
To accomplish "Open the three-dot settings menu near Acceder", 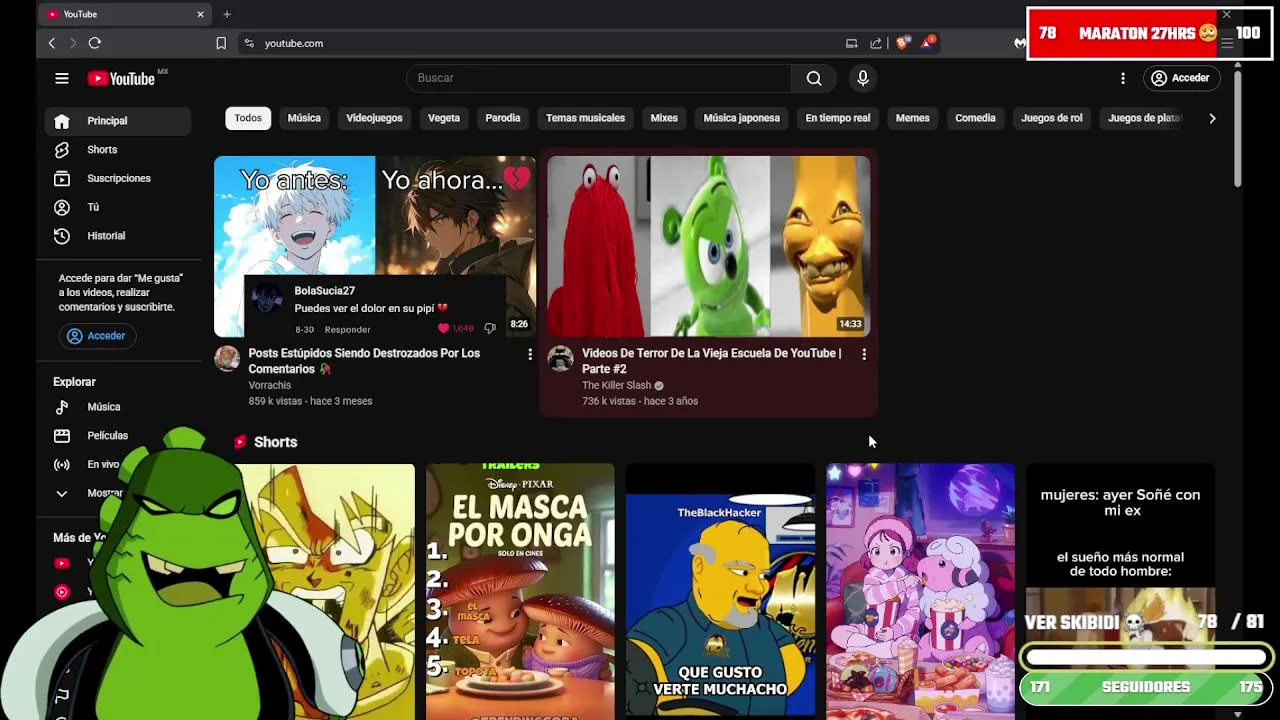I will 1123,78.
